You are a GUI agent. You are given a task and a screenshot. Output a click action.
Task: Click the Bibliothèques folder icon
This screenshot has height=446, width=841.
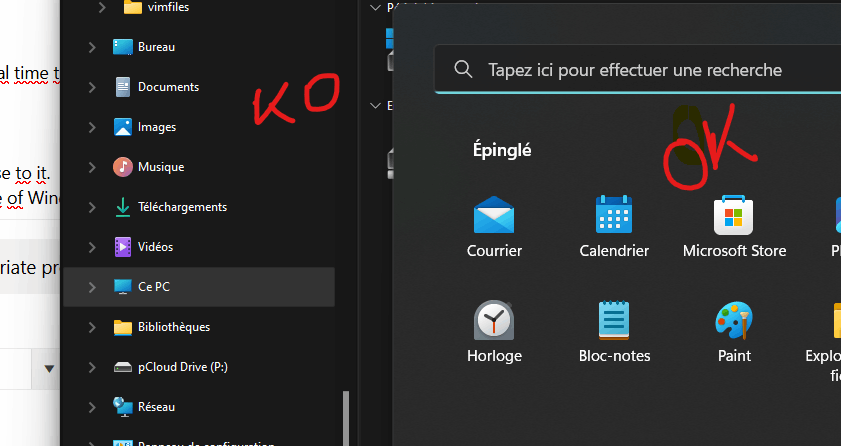(x=123, y=327)
